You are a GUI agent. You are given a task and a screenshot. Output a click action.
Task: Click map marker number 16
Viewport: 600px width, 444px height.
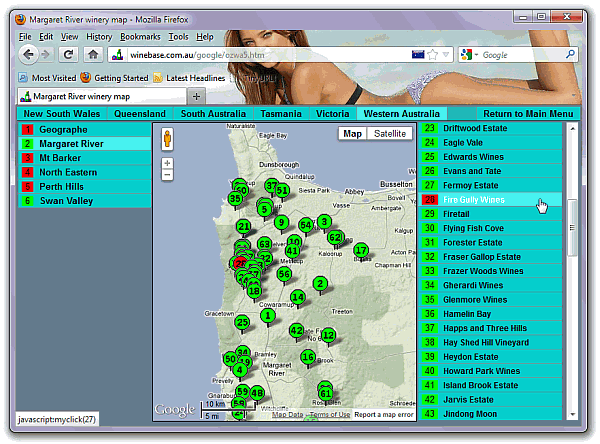click(x=308, y=357)
